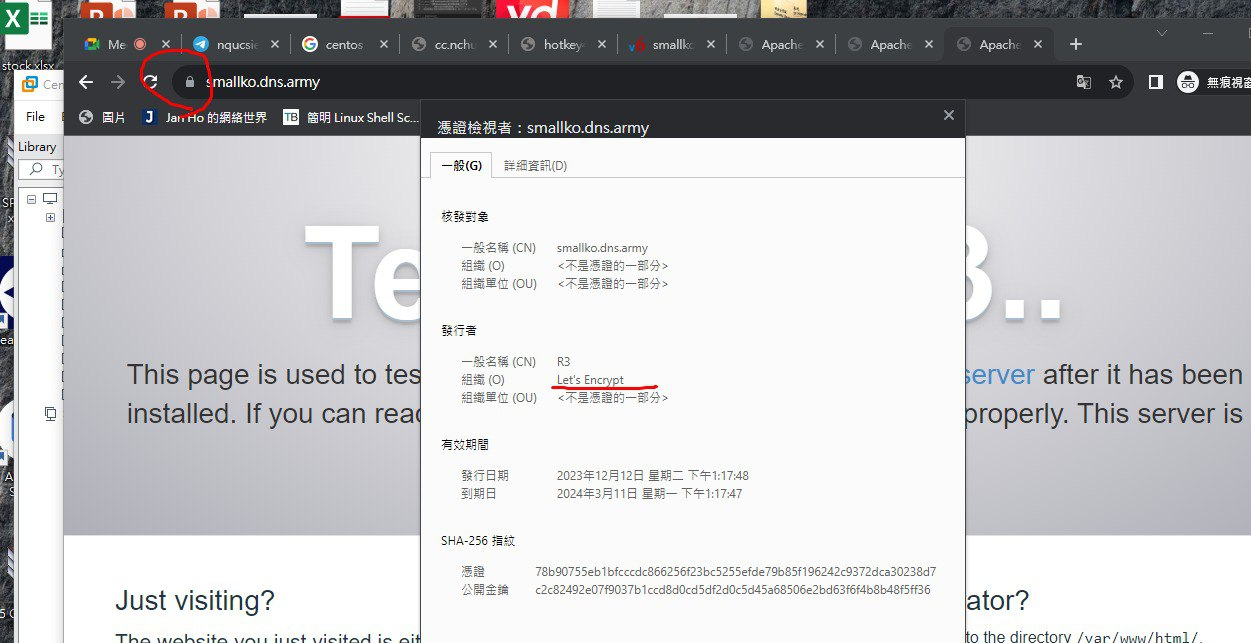
Task: Click the "Just visiting?" heading on the page
Action: coord(195,600)
